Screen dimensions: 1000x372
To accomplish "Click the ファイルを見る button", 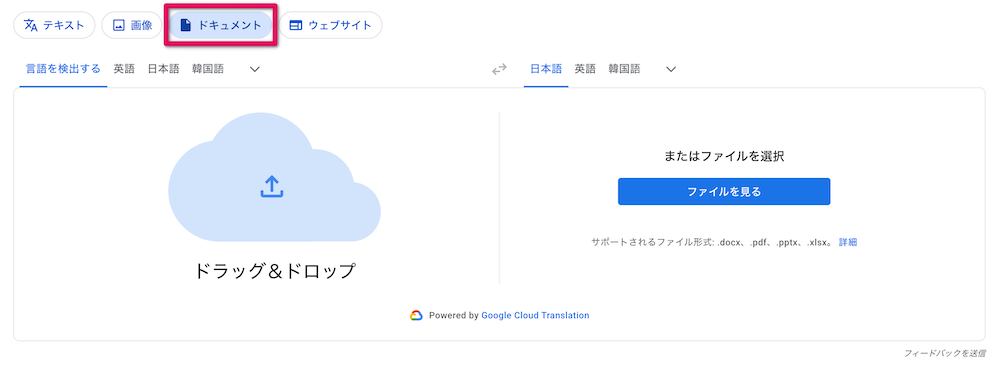I will point(724,191).
